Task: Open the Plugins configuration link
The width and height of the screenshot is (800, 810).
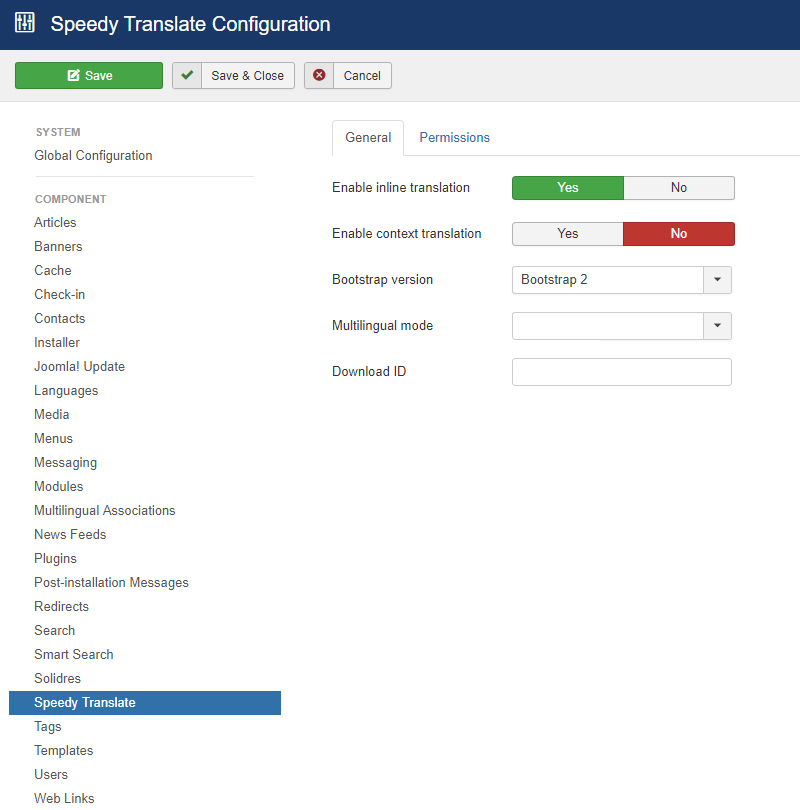Action: (55, 558)
